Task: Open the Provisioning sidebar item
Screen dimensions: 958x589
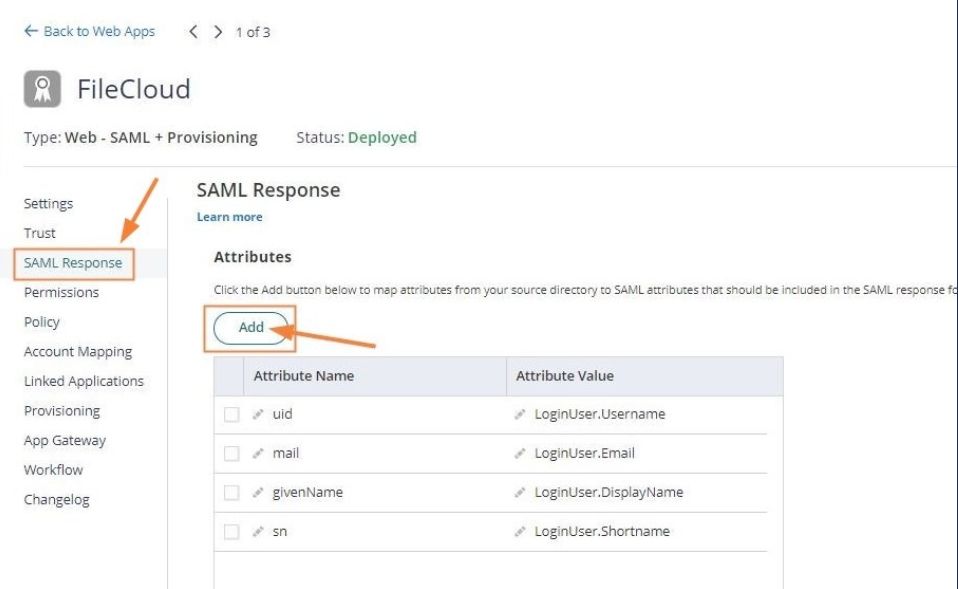Action: pos(62,410)
